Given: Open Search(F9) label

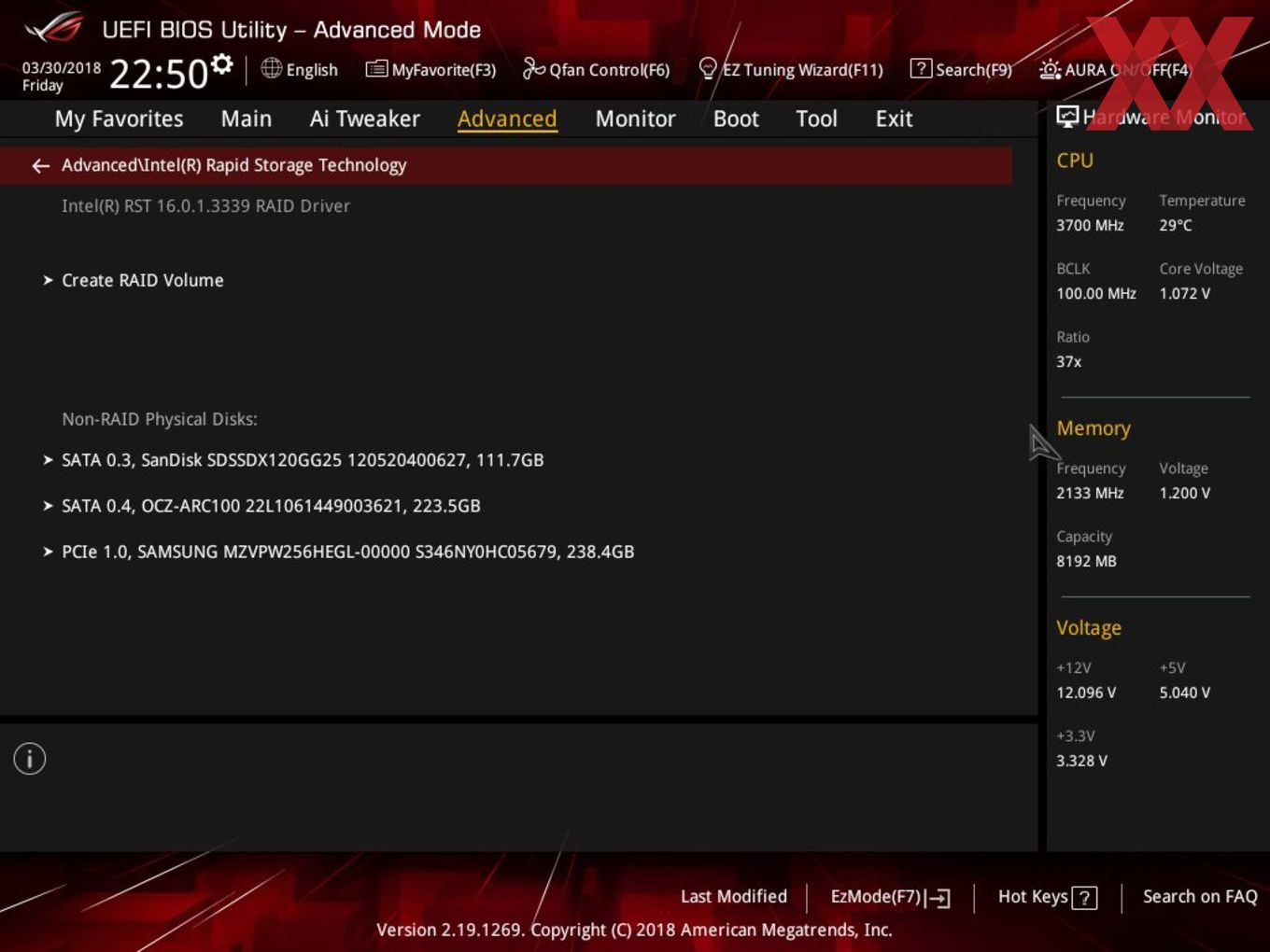Looking at the screenshot, I should (974, 70).
